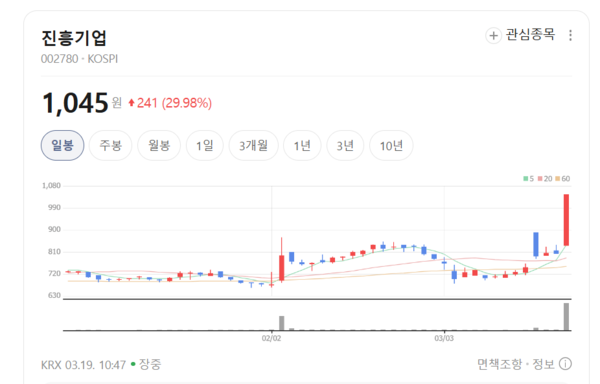Image resolution: width=600 pixels, height=384 pixels.
Task: Switch to the 월봉 monthly candle tab
Action: (x=159, y=145)
